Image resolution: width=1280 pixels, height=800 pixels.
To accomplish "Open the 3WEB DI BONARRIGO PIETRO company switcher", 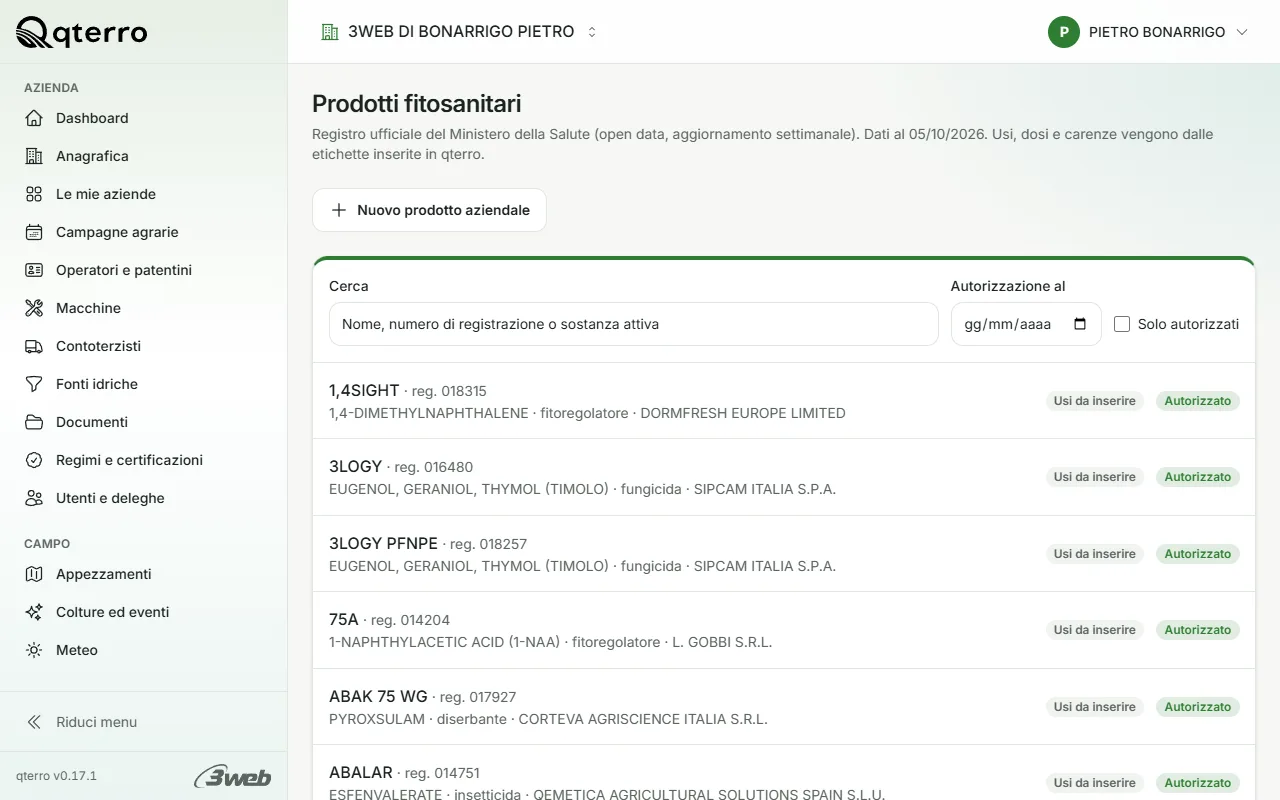I will (x=459, y=32).
